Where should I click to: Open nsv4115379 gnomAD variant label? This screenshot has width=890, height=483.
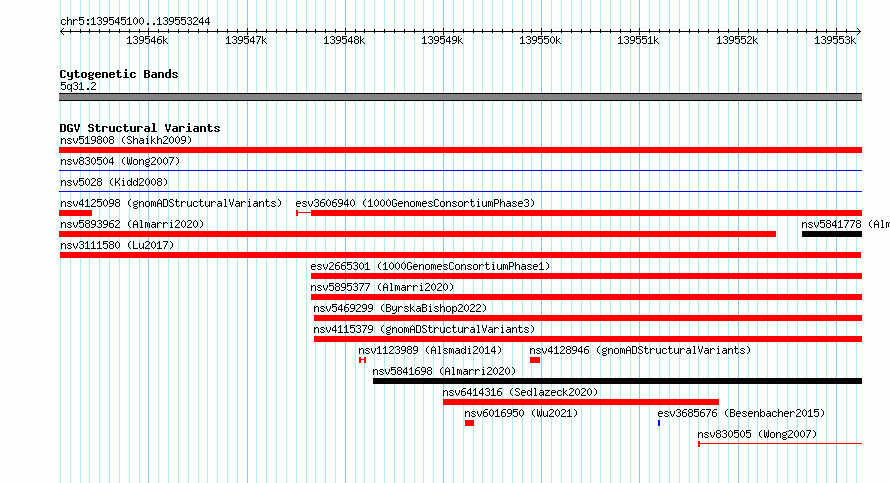click(424, 329)
